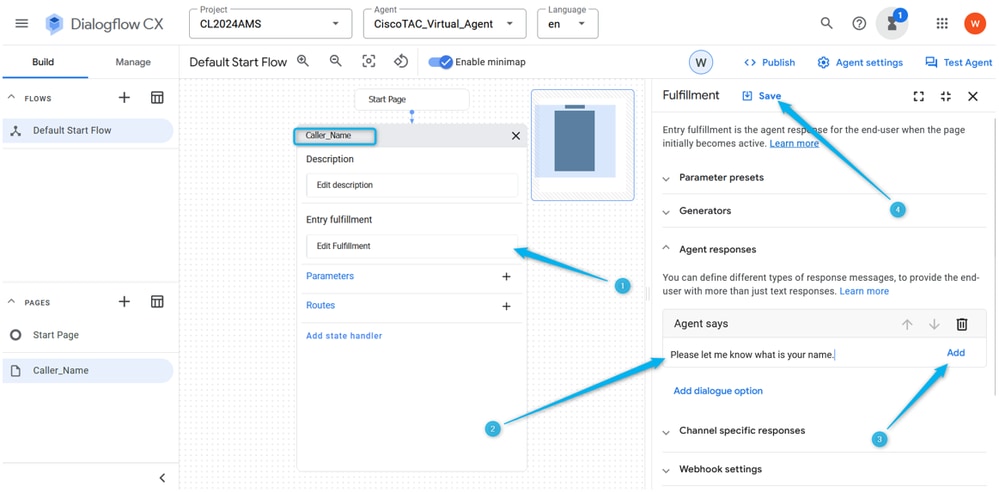Open the main hamburger menu
Screen dimensions: 999x492
(x=22, y=24)
